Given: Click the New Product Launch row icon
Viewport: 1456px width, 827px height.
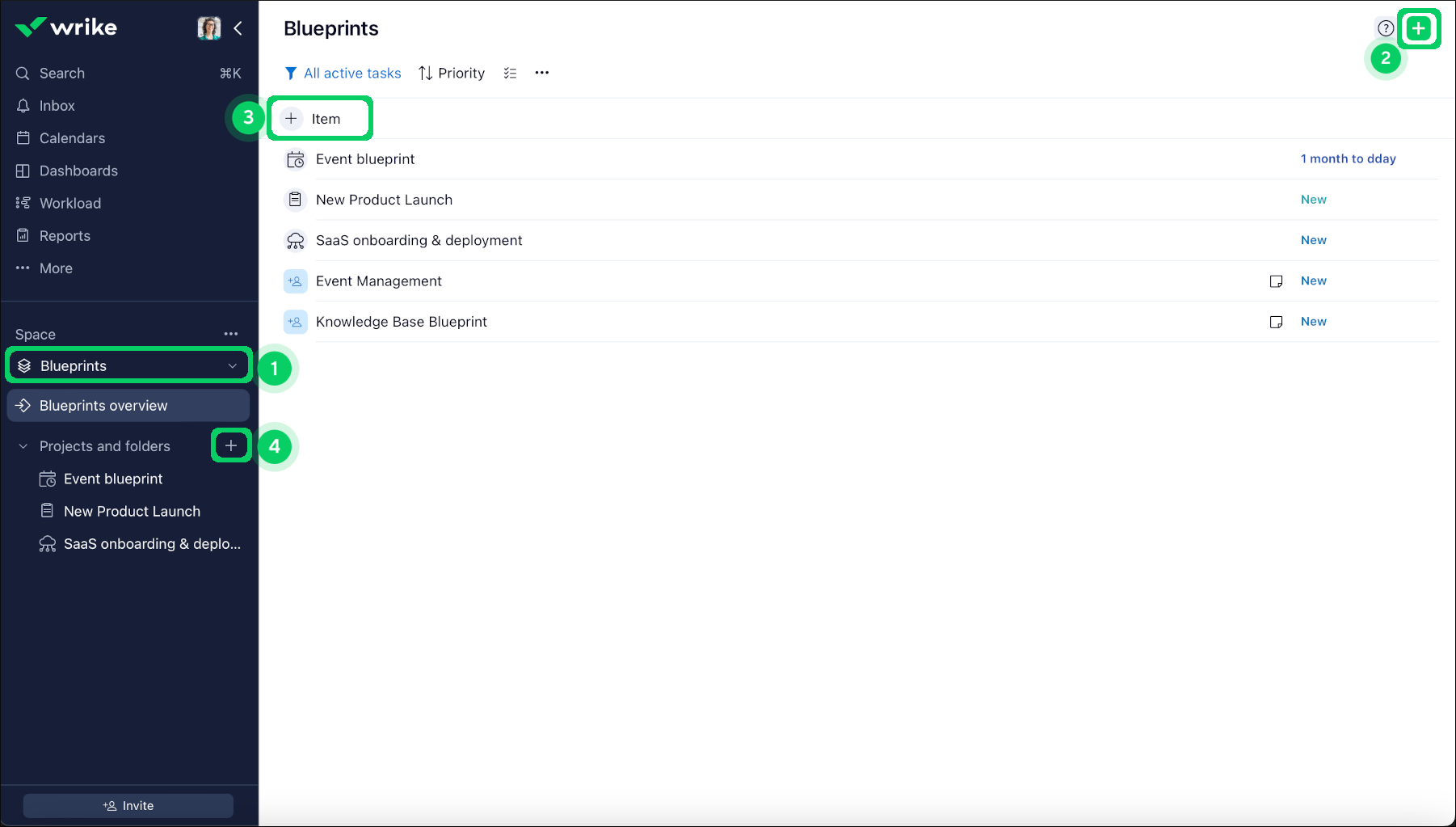Looking at the screenshot, I should [x=296, y=200].
